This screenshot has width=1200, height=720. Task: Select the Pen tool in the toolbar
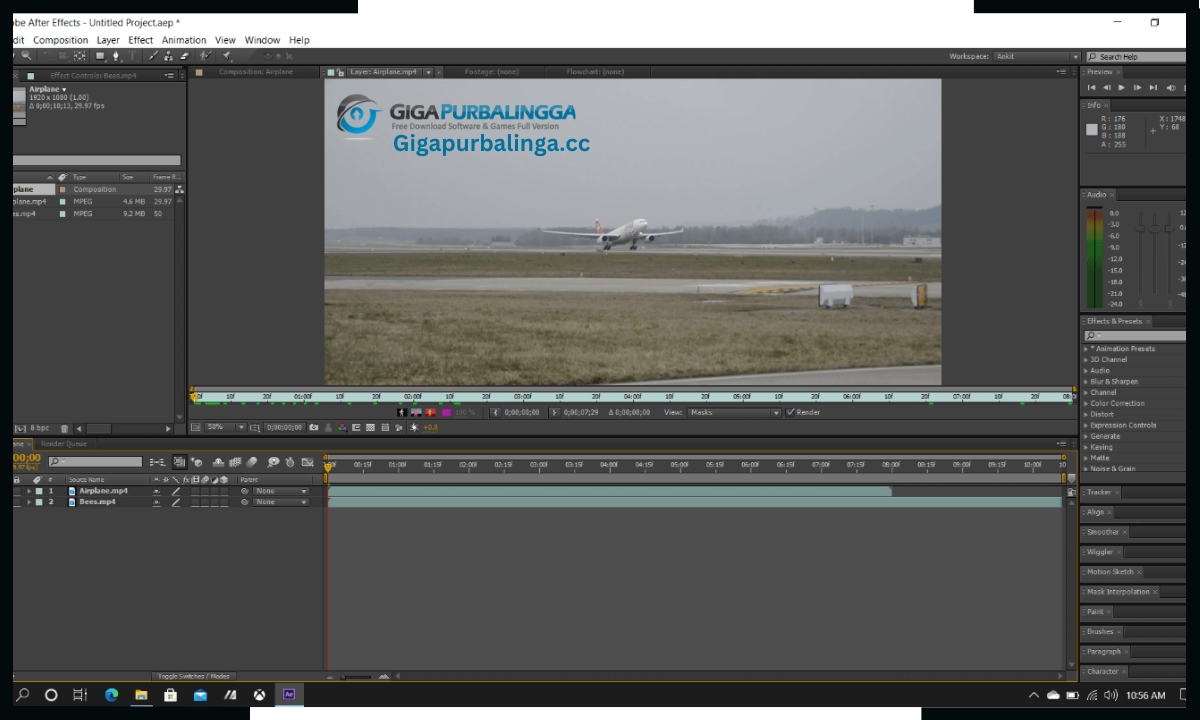(x=116, y=56)
